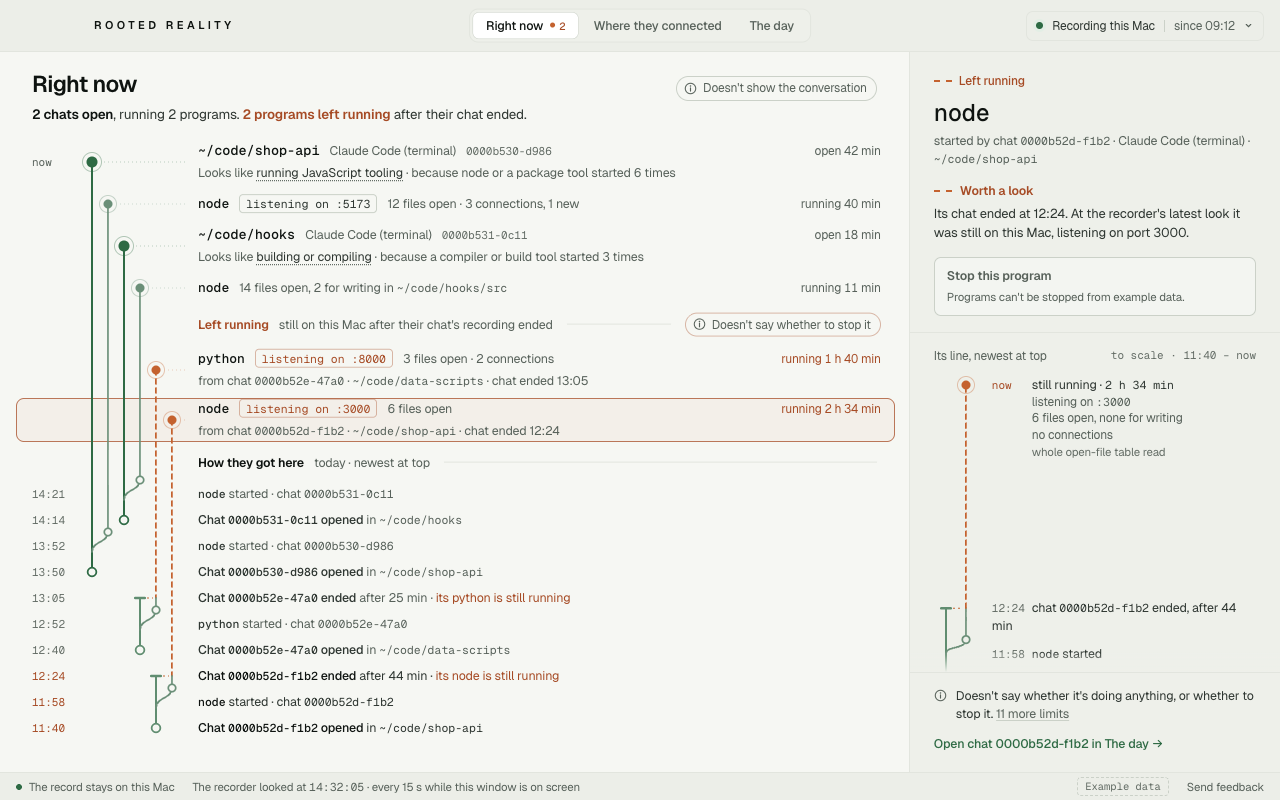Click the info icon beside Doesn't say whether to stop it

tap(700, 324)
